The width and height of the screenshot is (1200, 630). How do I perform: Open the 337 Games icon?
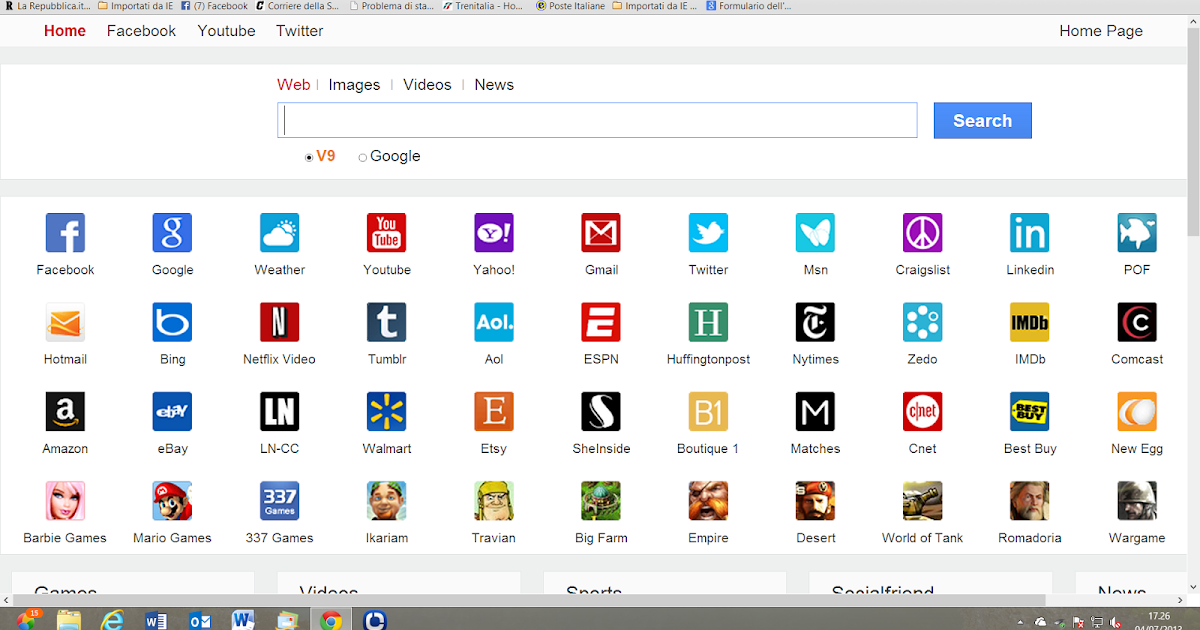pyautogui.click(x=279, y=501)
